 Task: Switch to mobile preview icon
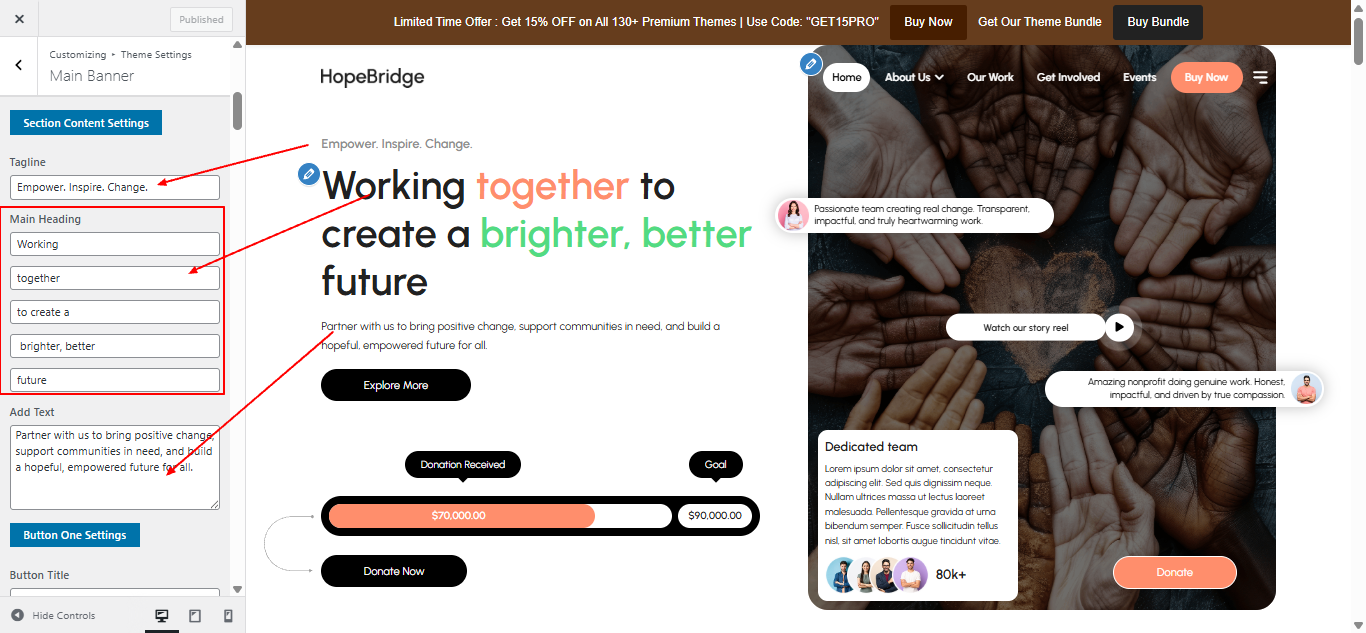click(x=228, y=616)
